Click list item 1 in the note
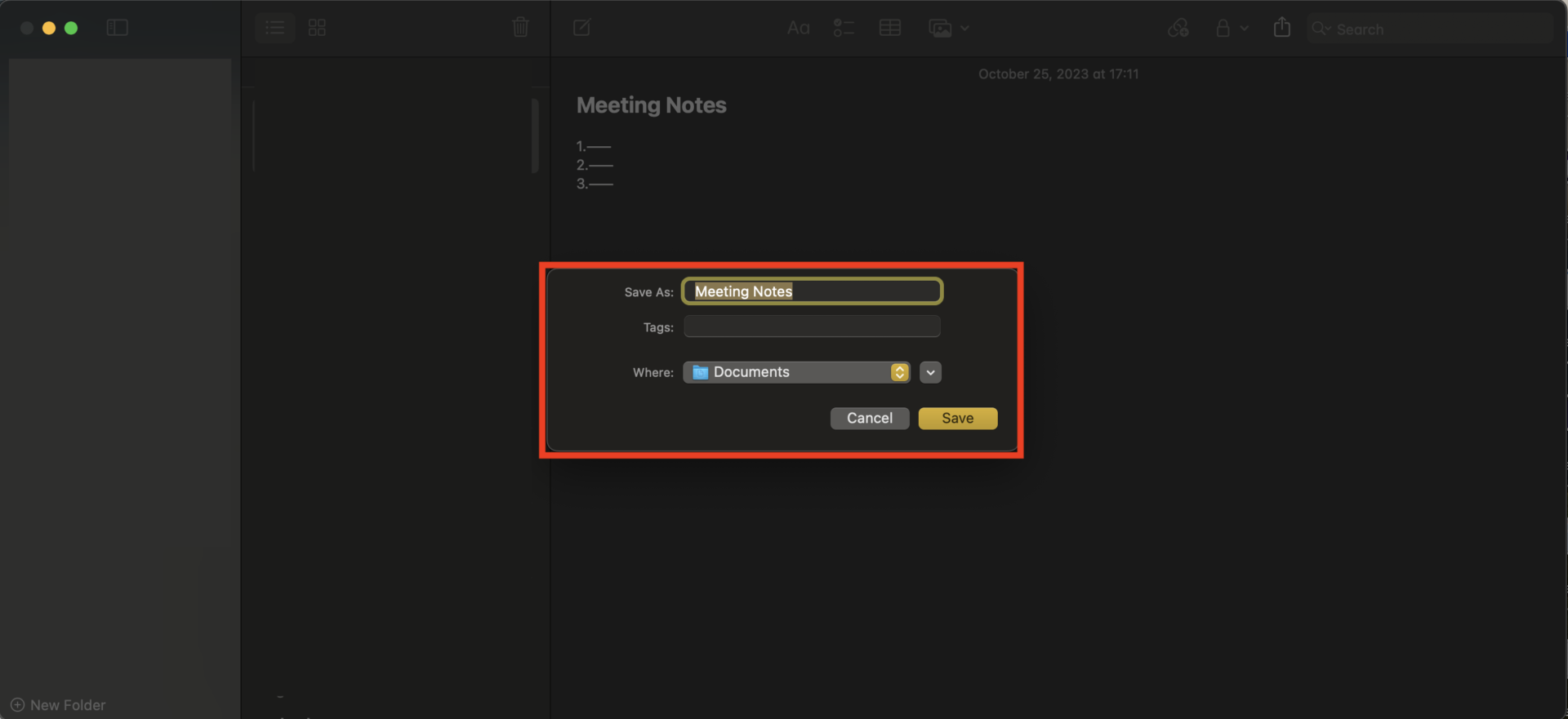The image size is (1568, 719). pos(594,146)
